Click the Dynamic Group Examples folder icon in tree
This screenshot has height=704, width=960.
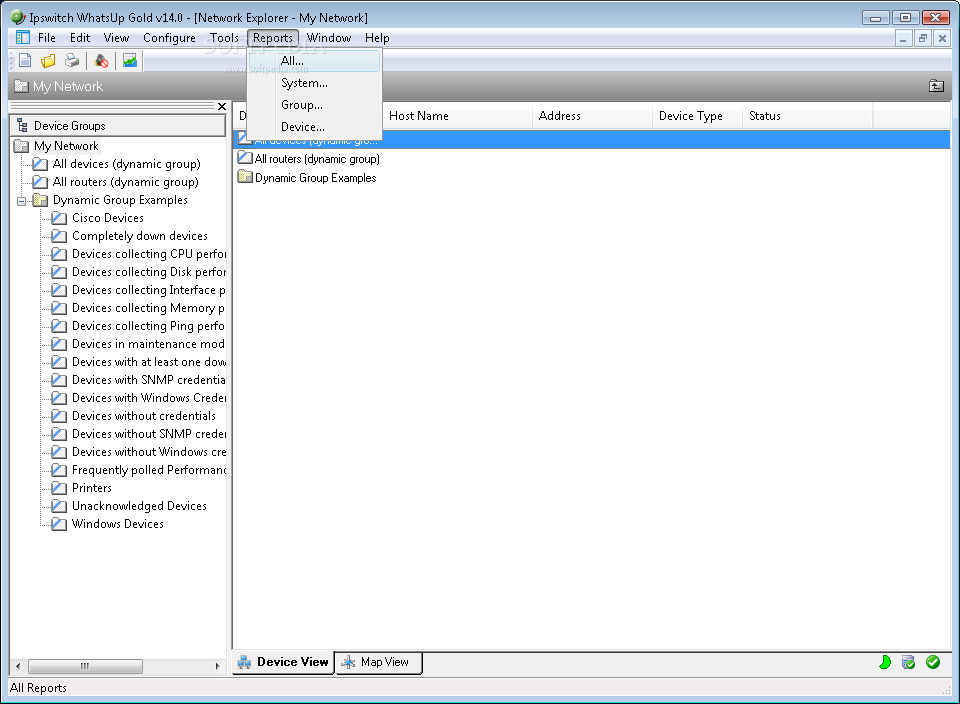coord(40,200)
